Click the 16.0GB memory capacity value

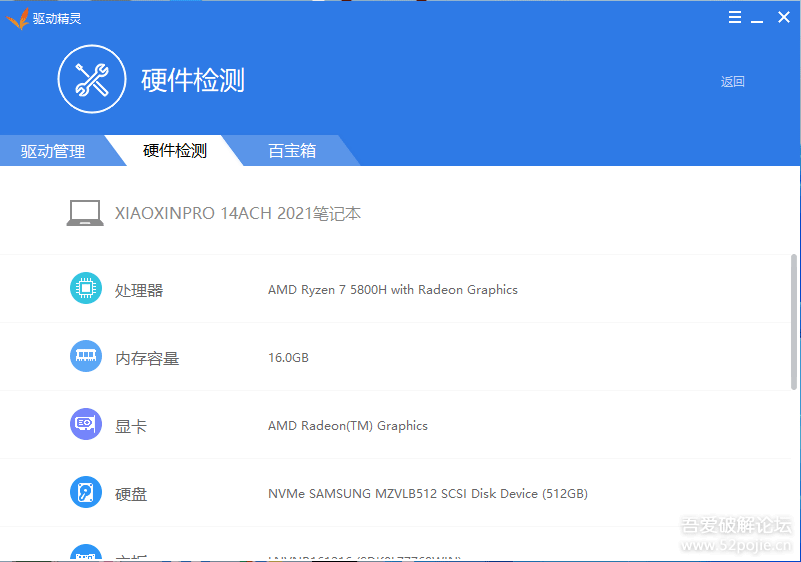point(288,358)
